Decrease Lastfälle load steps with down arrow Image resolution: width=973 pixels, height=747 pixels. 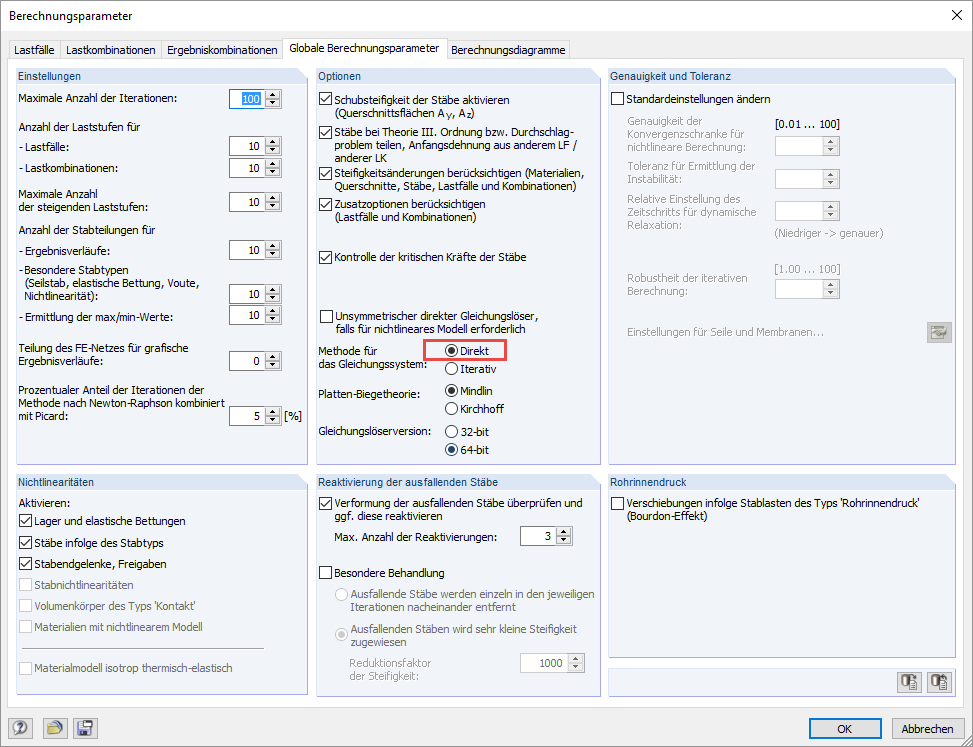click(x=273, y=151)
